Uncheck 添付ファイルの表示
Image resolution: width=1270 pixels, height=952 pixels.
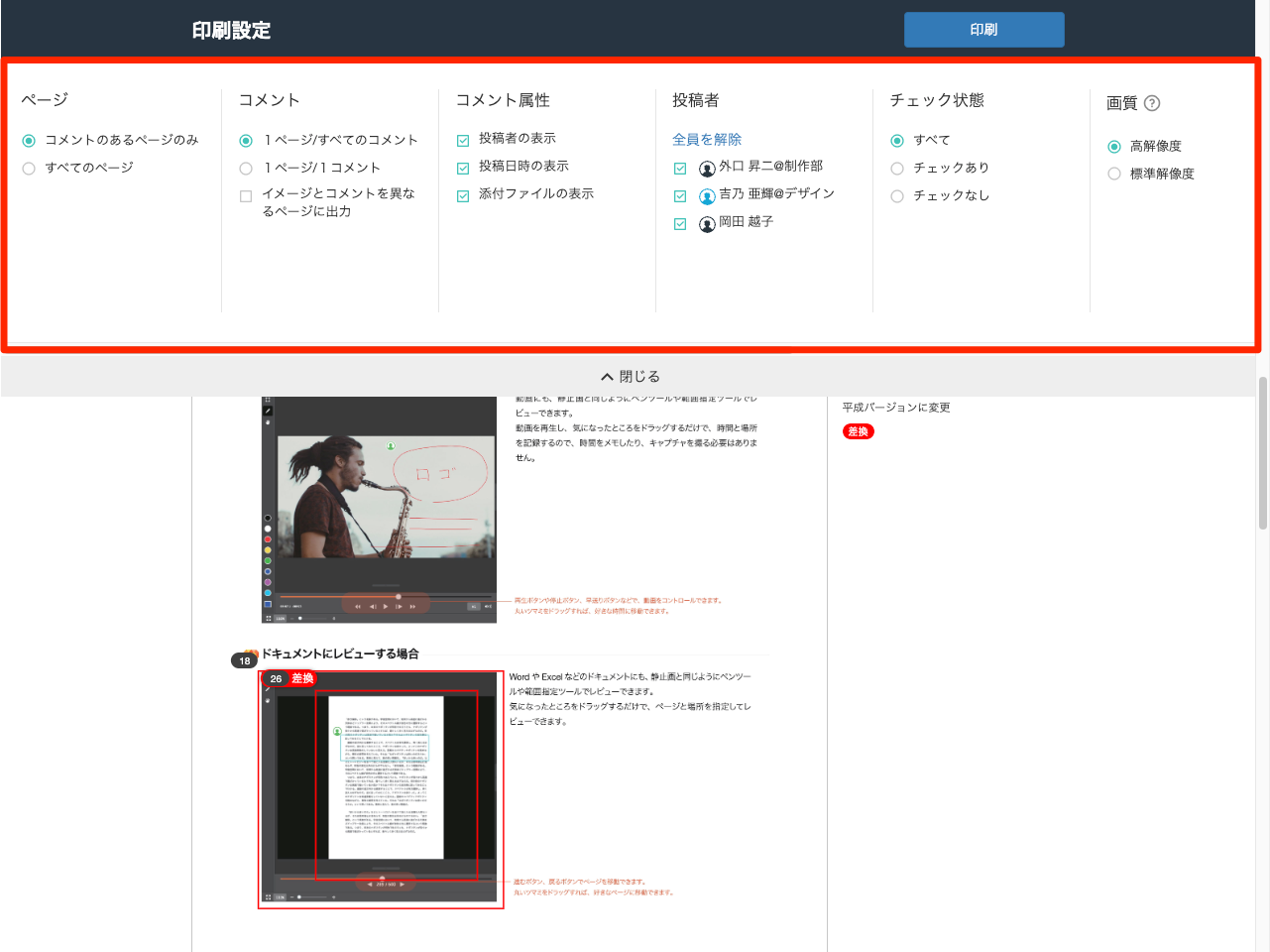[462, 194]
